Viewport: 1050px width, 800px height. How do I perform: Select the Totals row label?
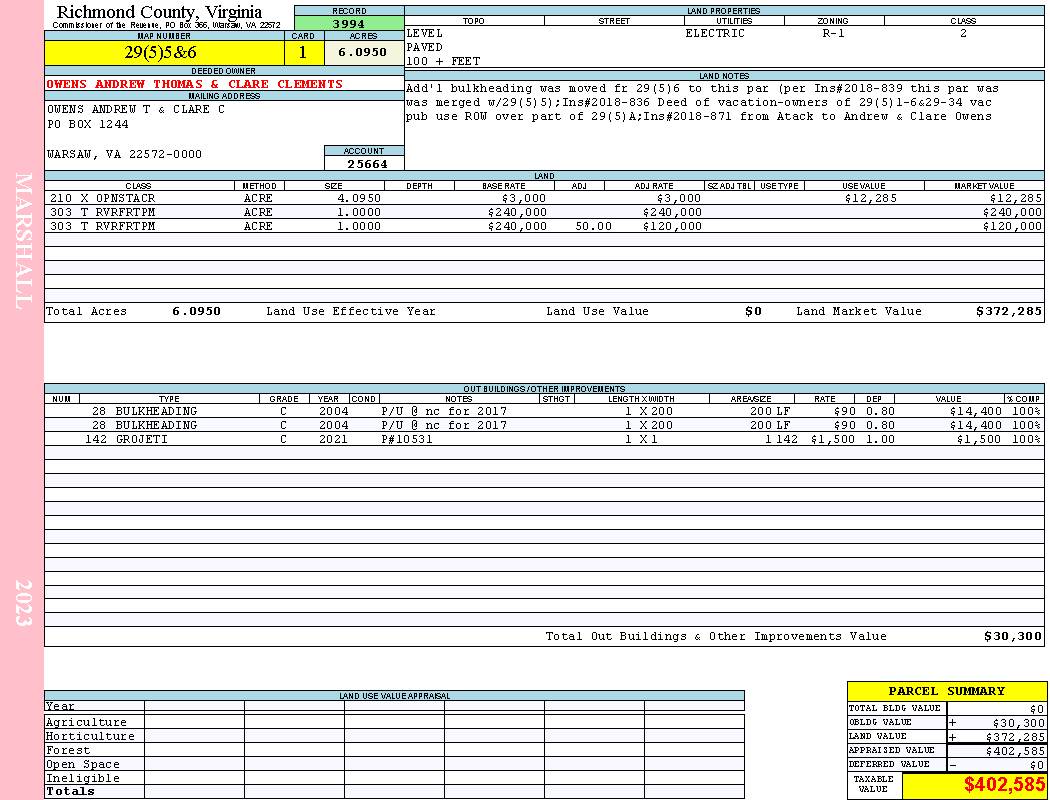pyautogui.click(x=70, y=792)
